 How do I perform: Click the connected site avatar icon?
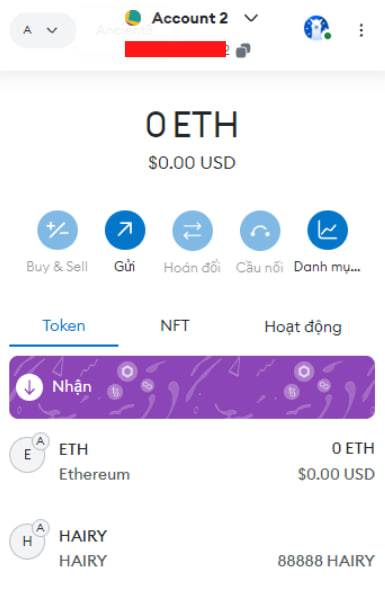pos(316,28)
